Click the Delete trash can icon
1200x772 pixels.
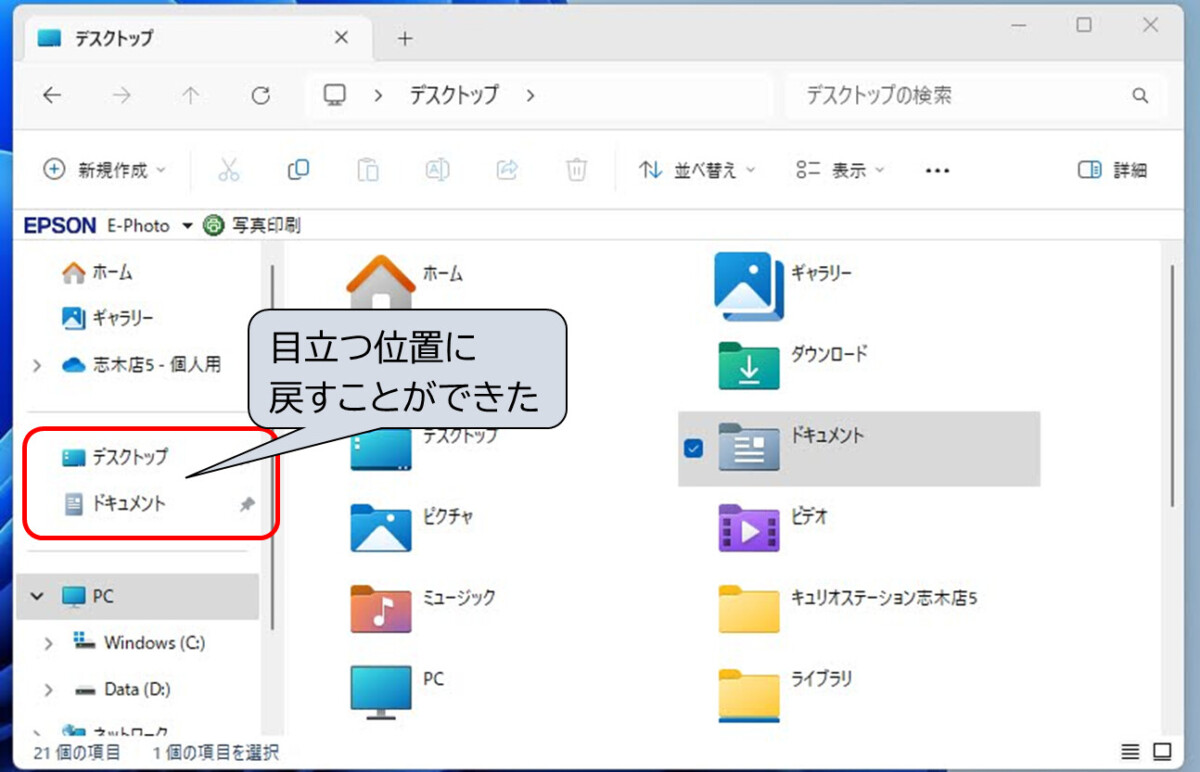pyautogui.click(x=576, y=170)
